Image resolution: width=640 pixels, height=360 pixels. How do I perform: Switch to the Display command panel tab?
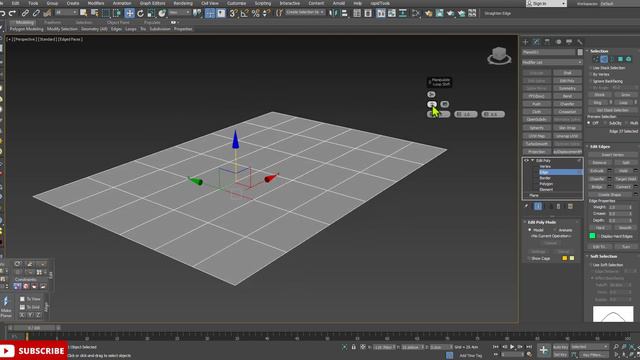(x=569, y=42)
